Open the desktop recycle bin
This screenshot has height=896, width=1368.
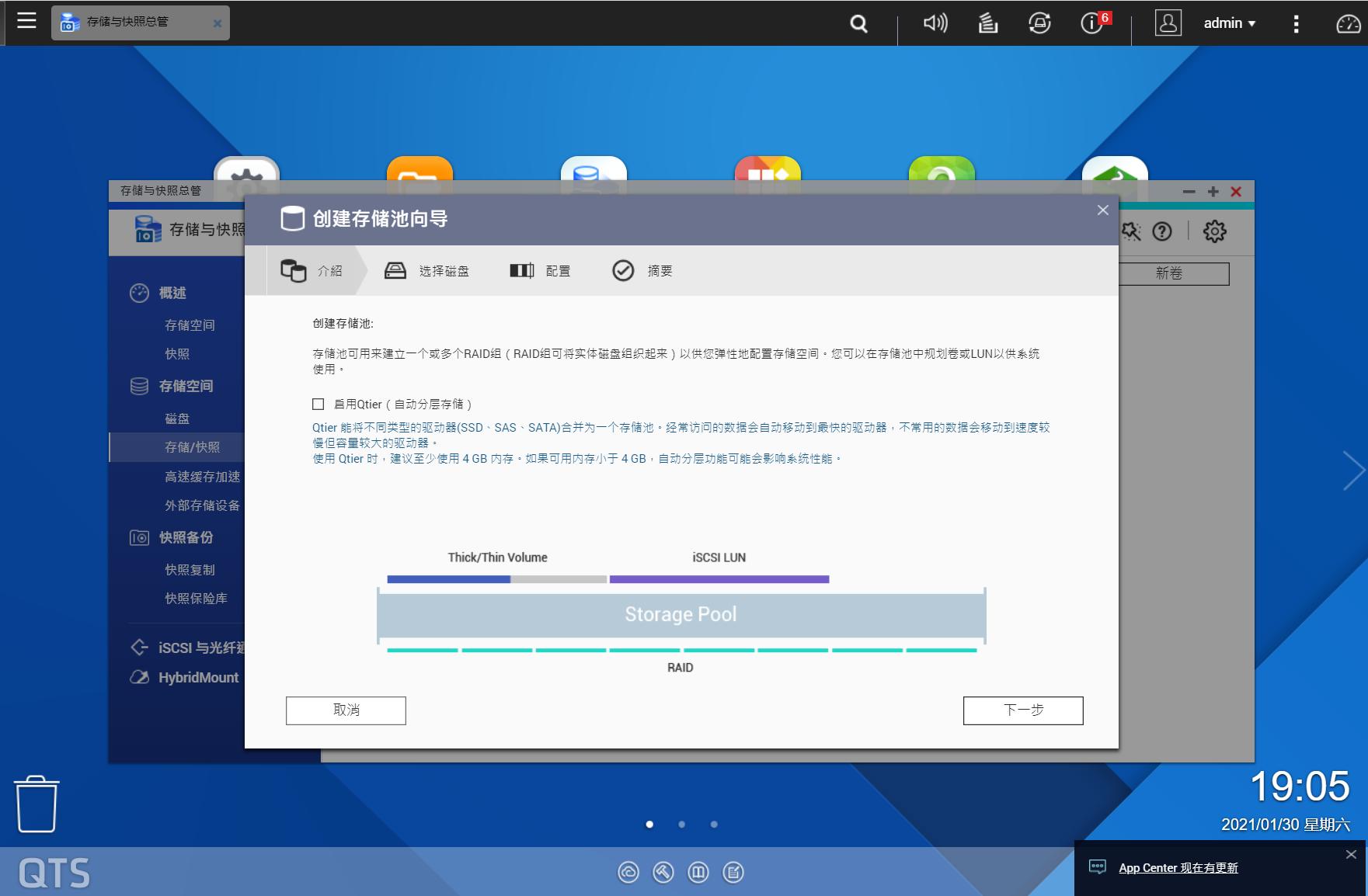tap(37, 804)
